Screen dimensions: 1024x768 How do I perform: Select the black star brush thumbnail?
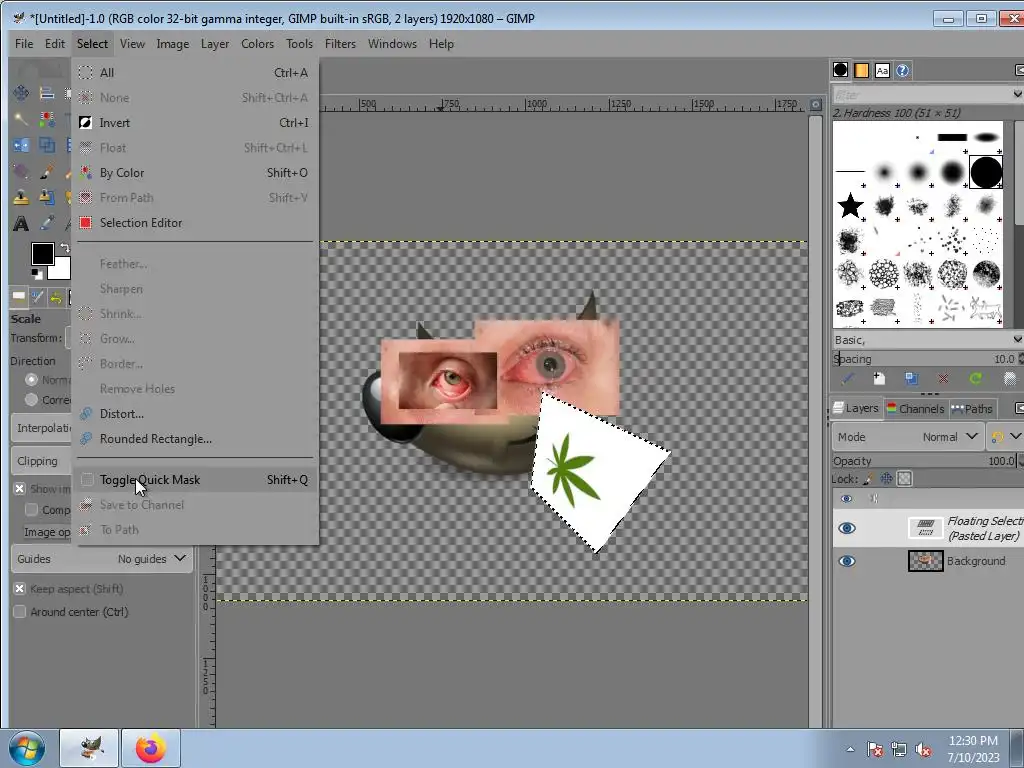click(x=850, y=206)
